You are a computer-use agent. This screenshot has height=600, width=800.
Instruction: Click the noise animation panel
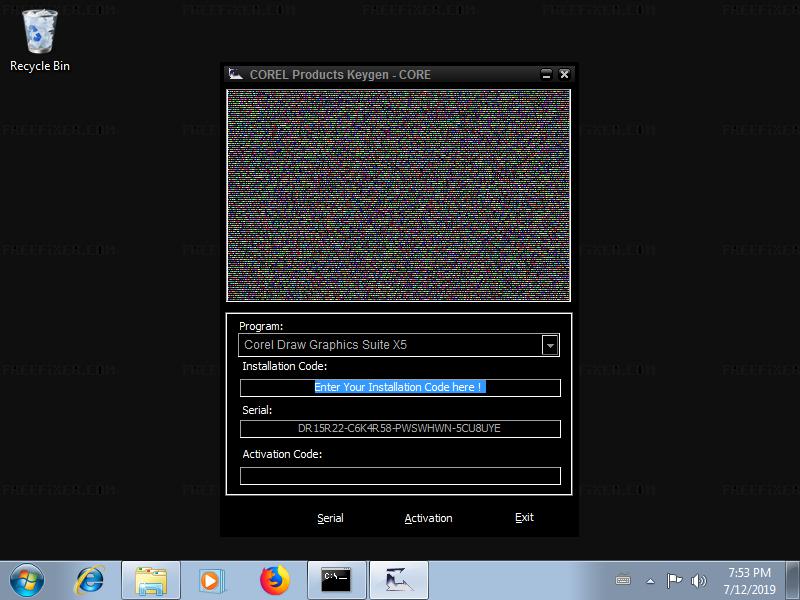(x=398, y=196)
